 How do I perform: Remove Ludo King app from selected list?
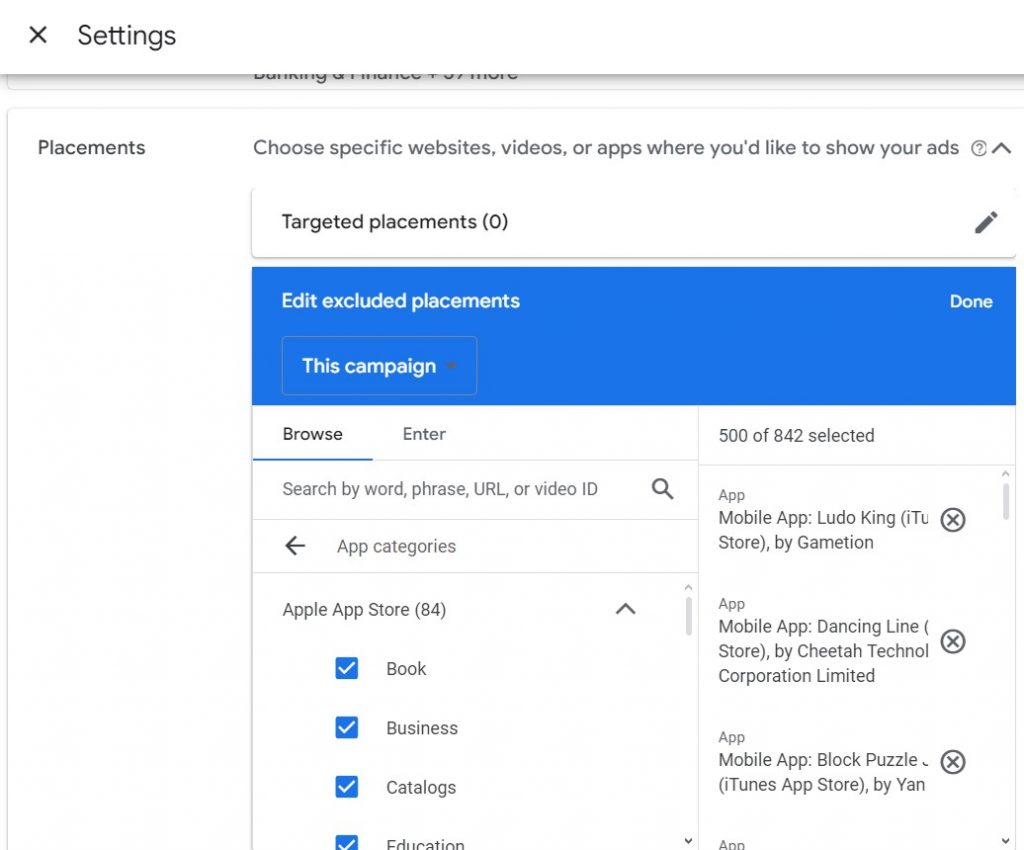pyautogui.click(x=953, y=520)
